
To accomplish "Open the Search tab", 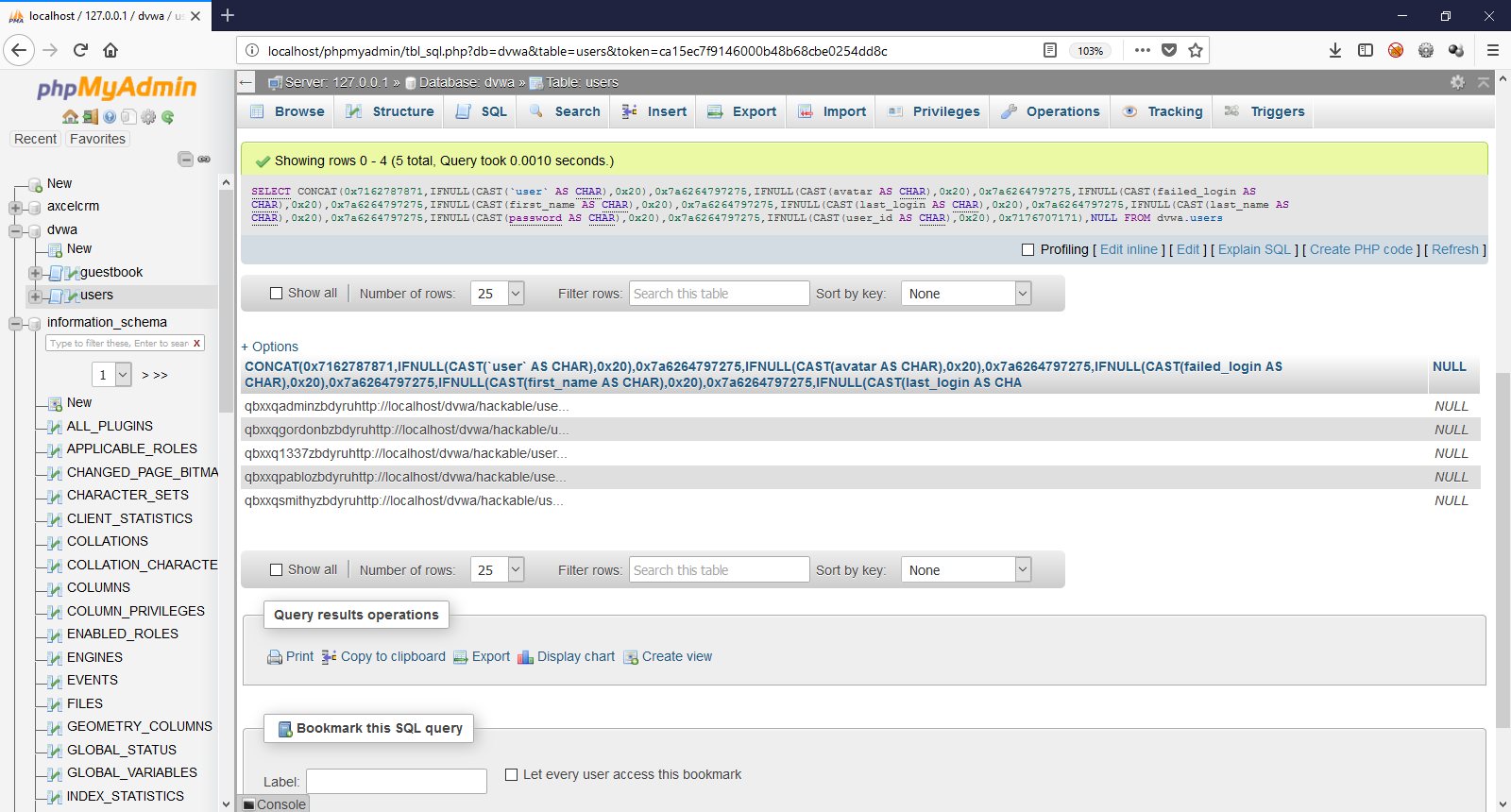I will coord(565,111).
